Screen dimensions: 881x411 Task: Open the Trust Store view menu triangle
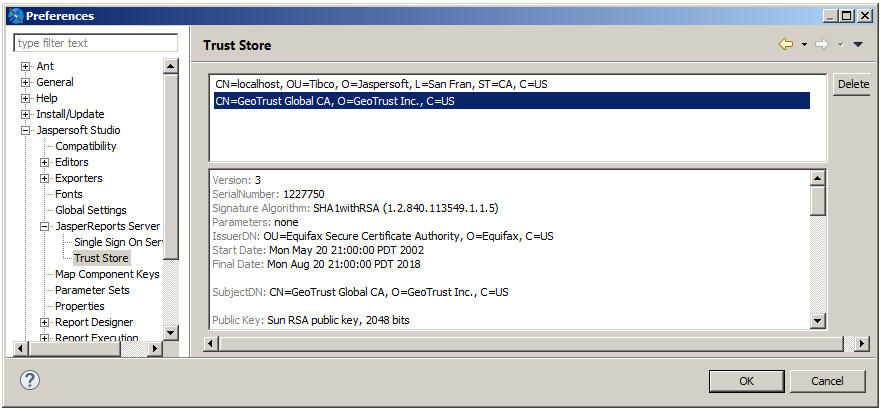point(857,44)
